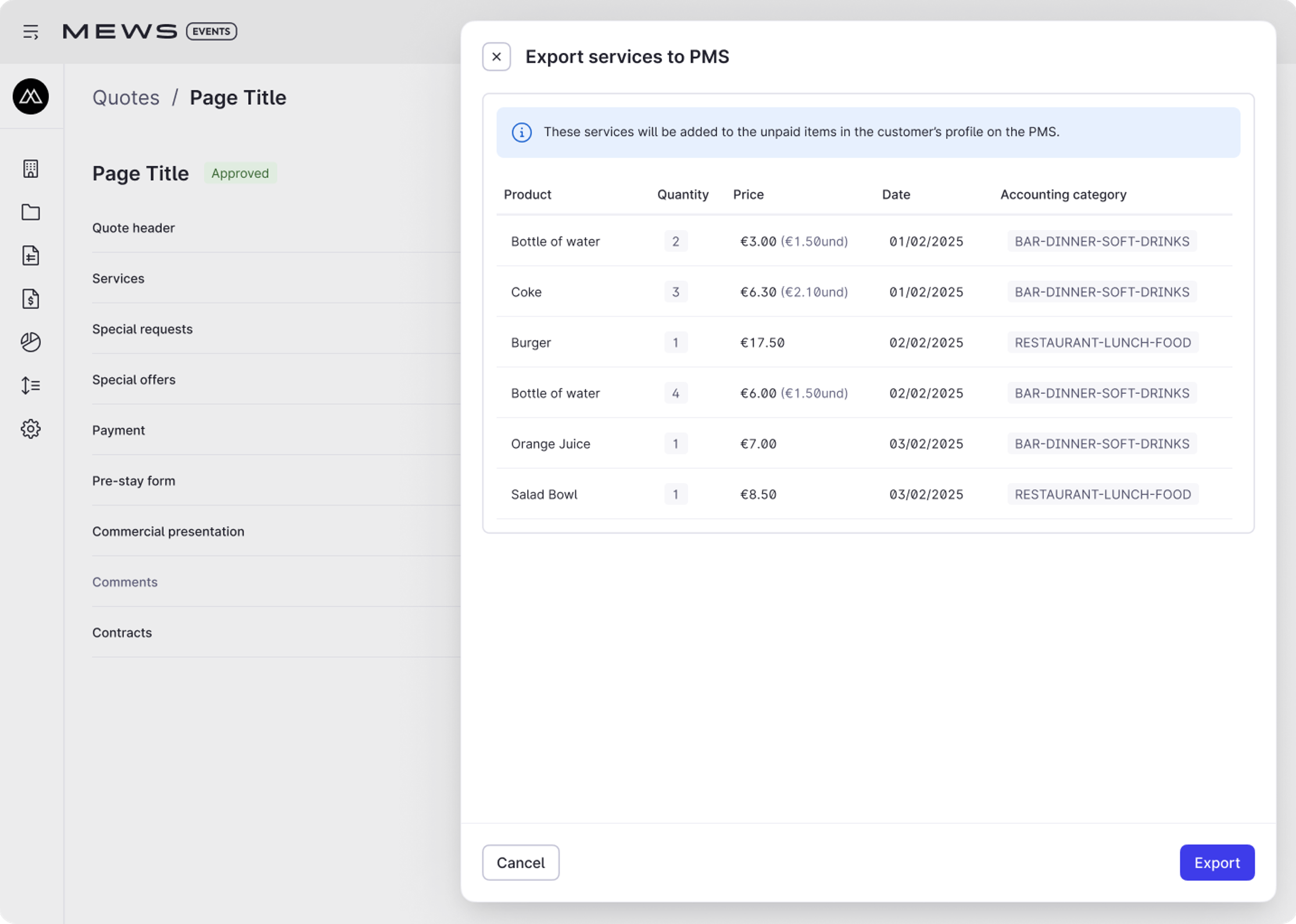Collapse navigation with the top-left menu icon
Screen dimensions: 1296x924
point(30,32)
